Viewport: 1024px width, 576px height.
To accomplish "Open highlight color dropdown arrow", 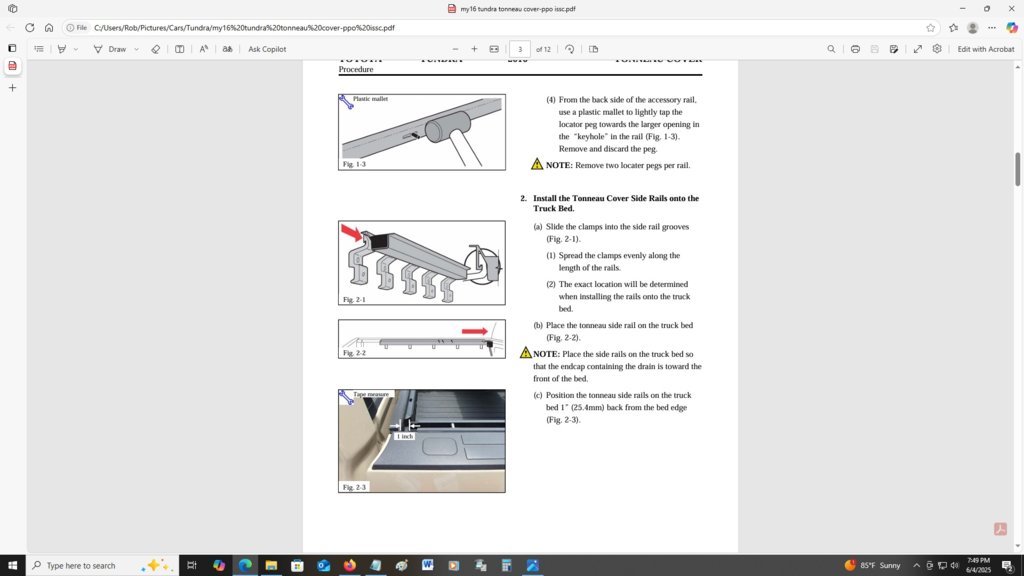I will (76, 49).
